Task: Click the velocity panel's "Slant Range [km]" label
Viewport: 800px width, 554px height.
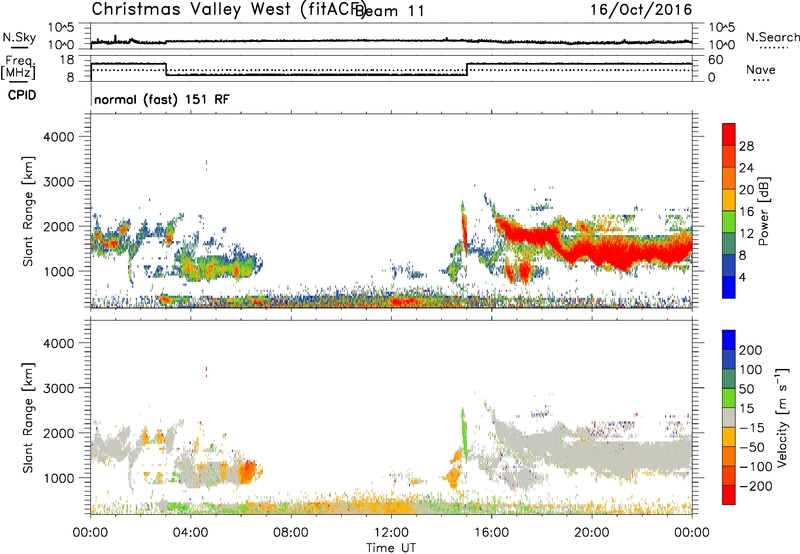Action: pos(28,418)
